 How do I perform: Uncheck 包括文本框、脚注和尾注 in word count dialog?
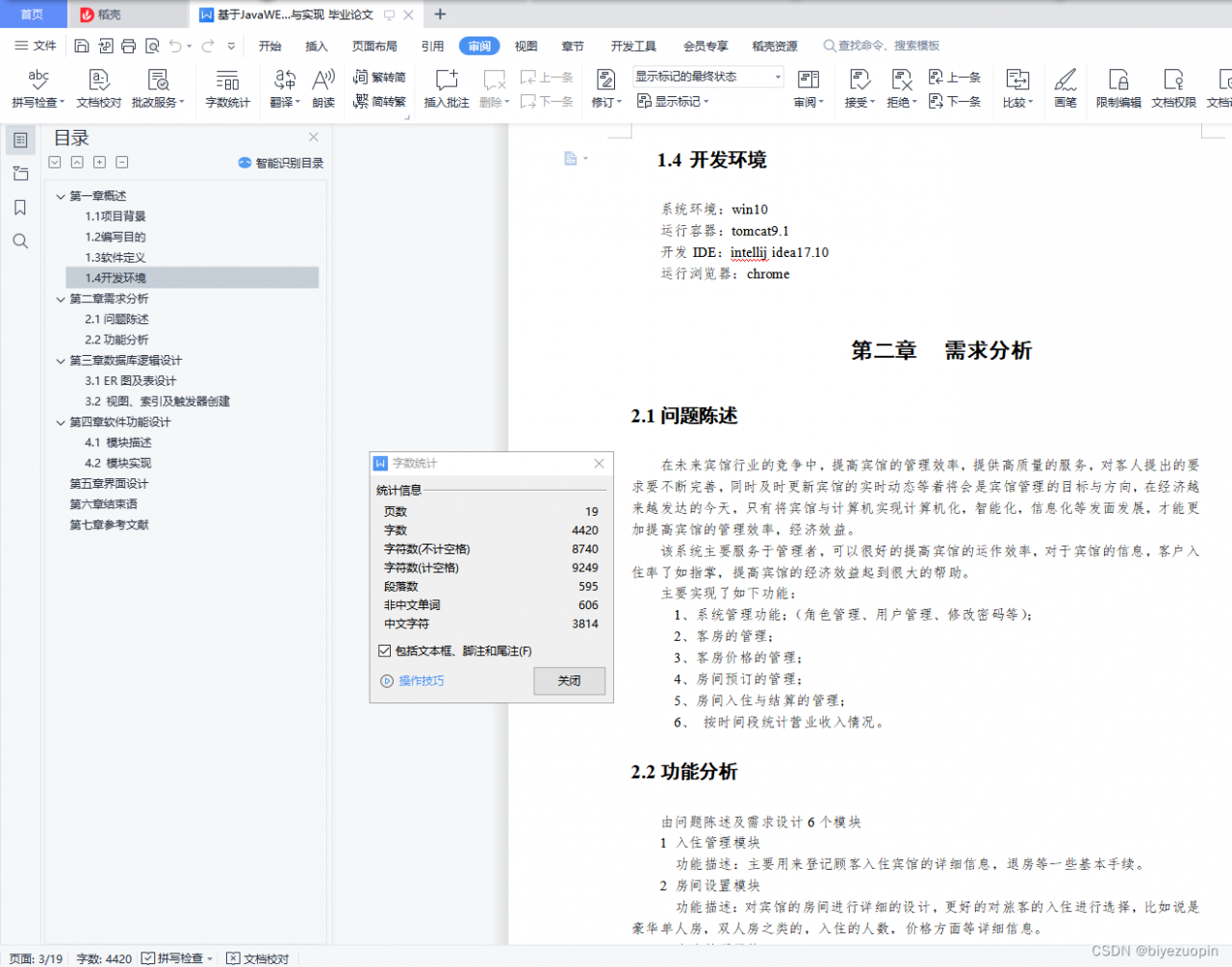(384, 651)
